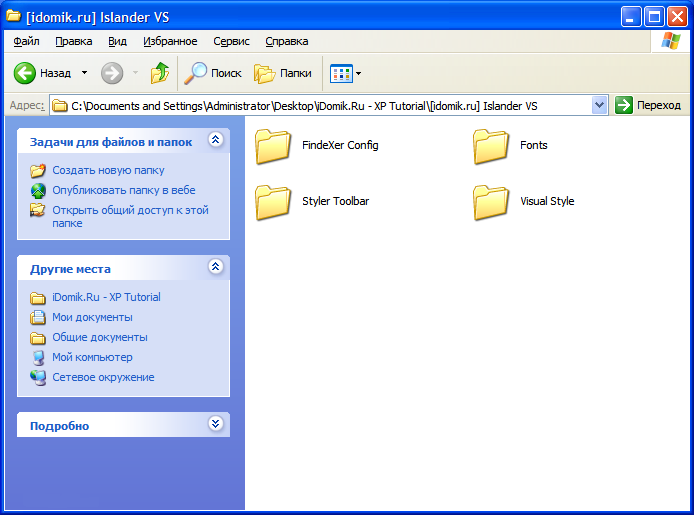694x515 pixels.
Task: Maximize the Islander VS window
Action: 654,17
